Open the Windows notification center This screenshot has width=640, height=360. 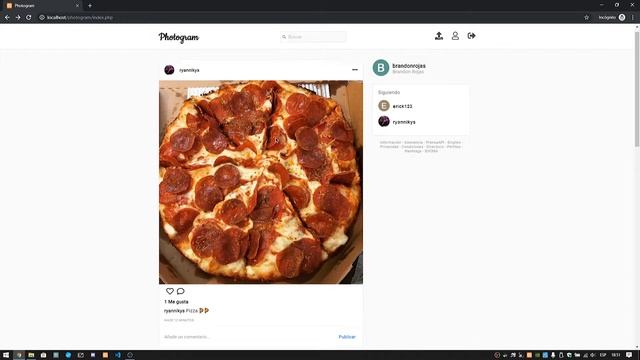tap(629, 355)
